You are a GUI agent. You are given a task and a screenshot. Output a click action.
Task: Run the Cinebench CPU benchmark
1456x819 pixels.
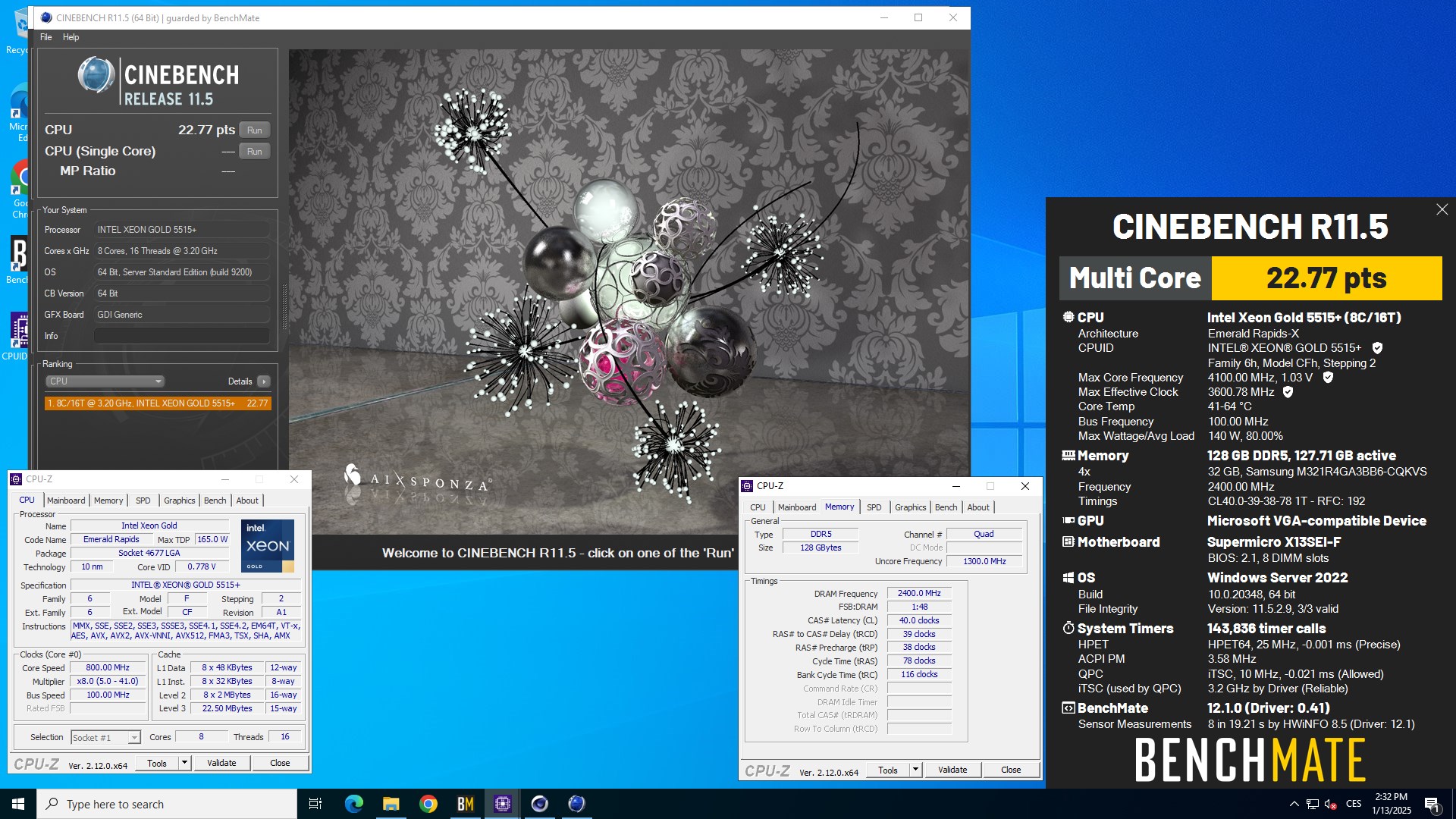[x=255, y=130]
